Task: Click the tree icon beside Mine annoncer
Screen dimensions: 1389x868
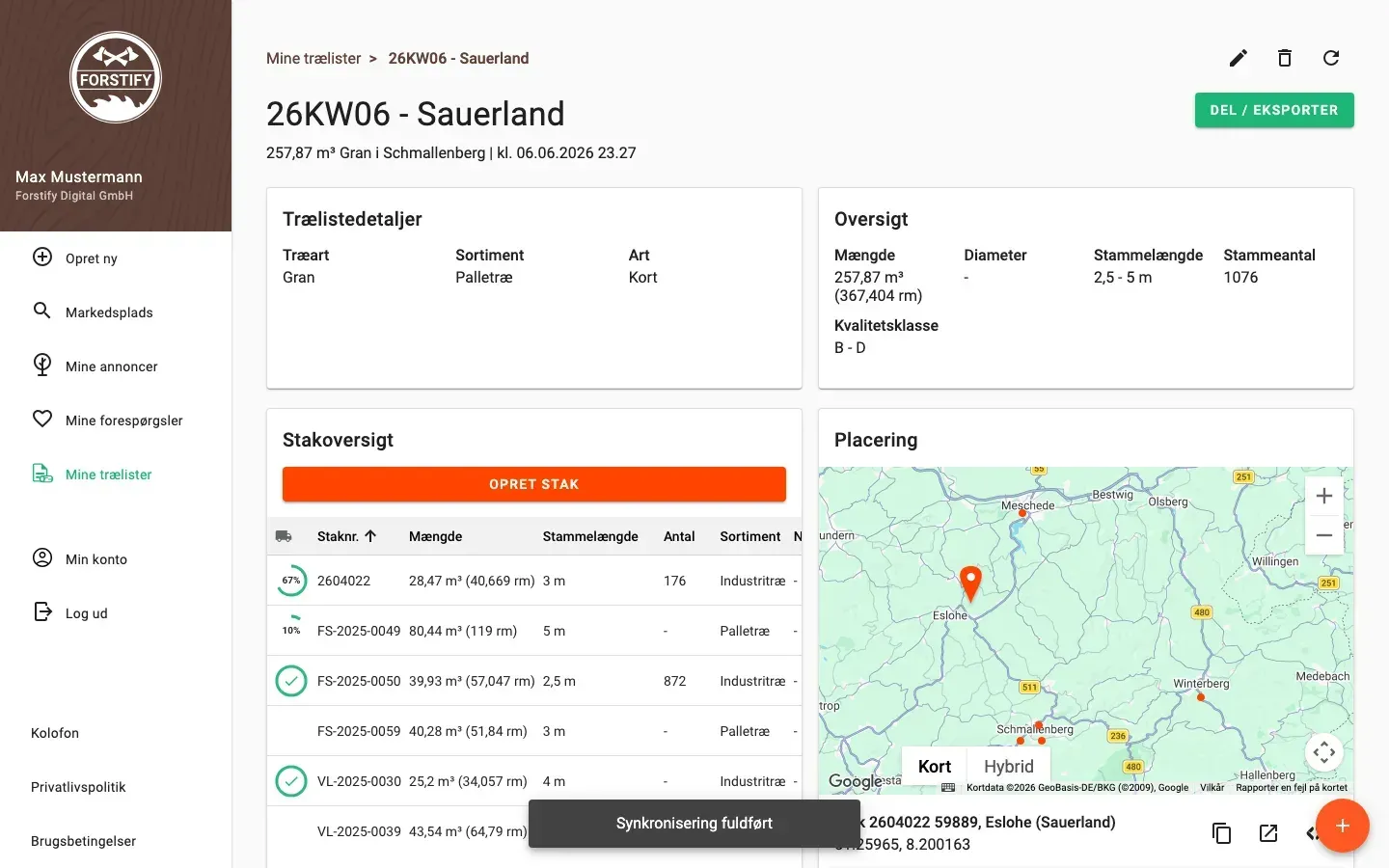Action: [x=42, y=365]
